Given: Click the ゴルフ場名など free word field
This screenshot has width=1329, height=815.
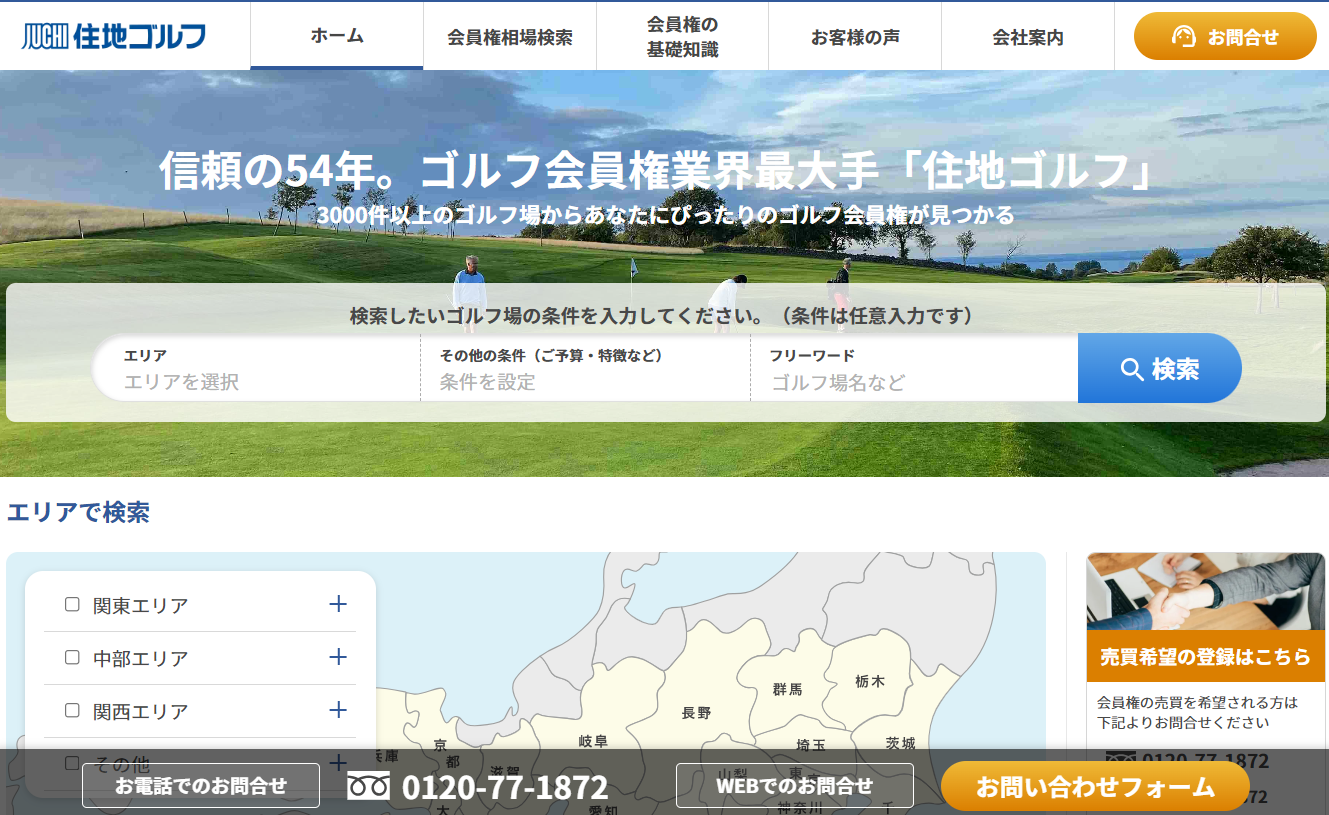Looking at the screenshot, I should click(914, 368).
